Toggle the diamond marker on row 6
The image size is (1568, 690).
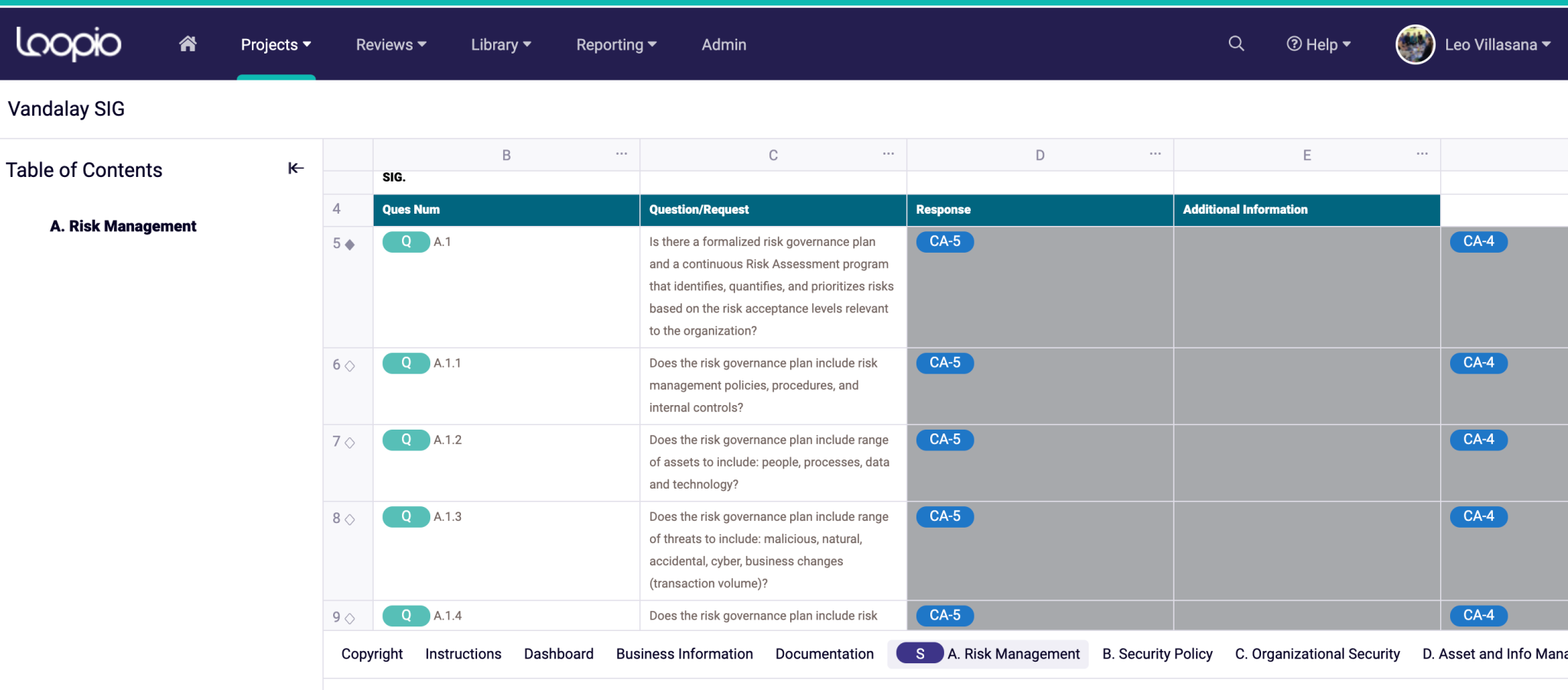click(x=350, y=366)
